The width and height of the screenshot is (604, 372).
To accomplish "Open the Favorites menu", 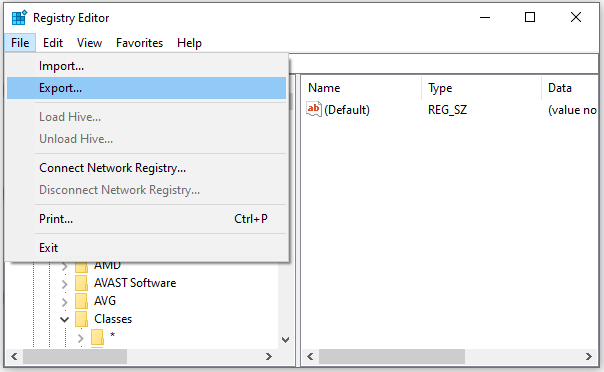I will [139, 43].
